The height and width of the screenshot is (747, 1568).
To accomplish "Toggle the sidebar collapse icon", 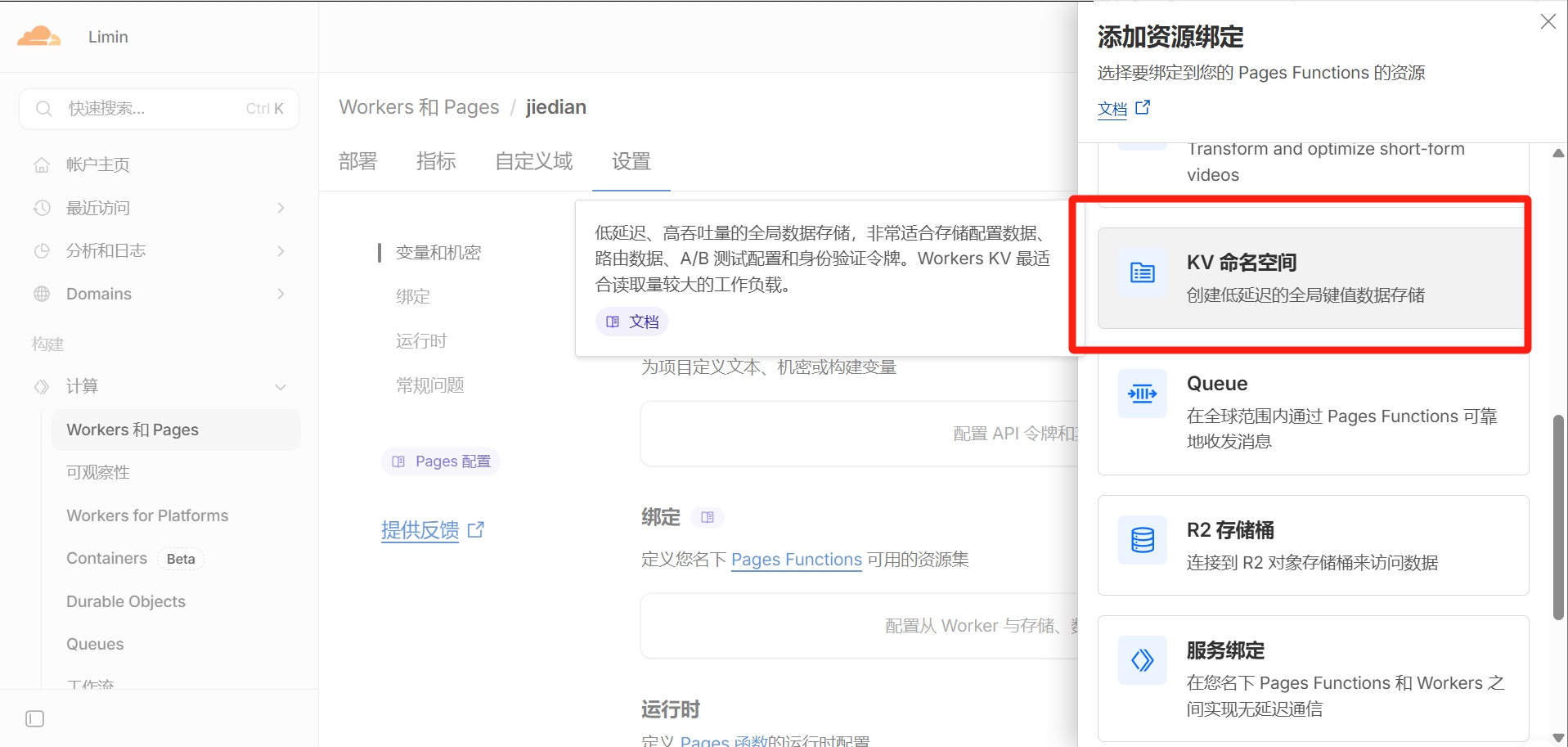I will pyautogui.click(x=35, y=718).
